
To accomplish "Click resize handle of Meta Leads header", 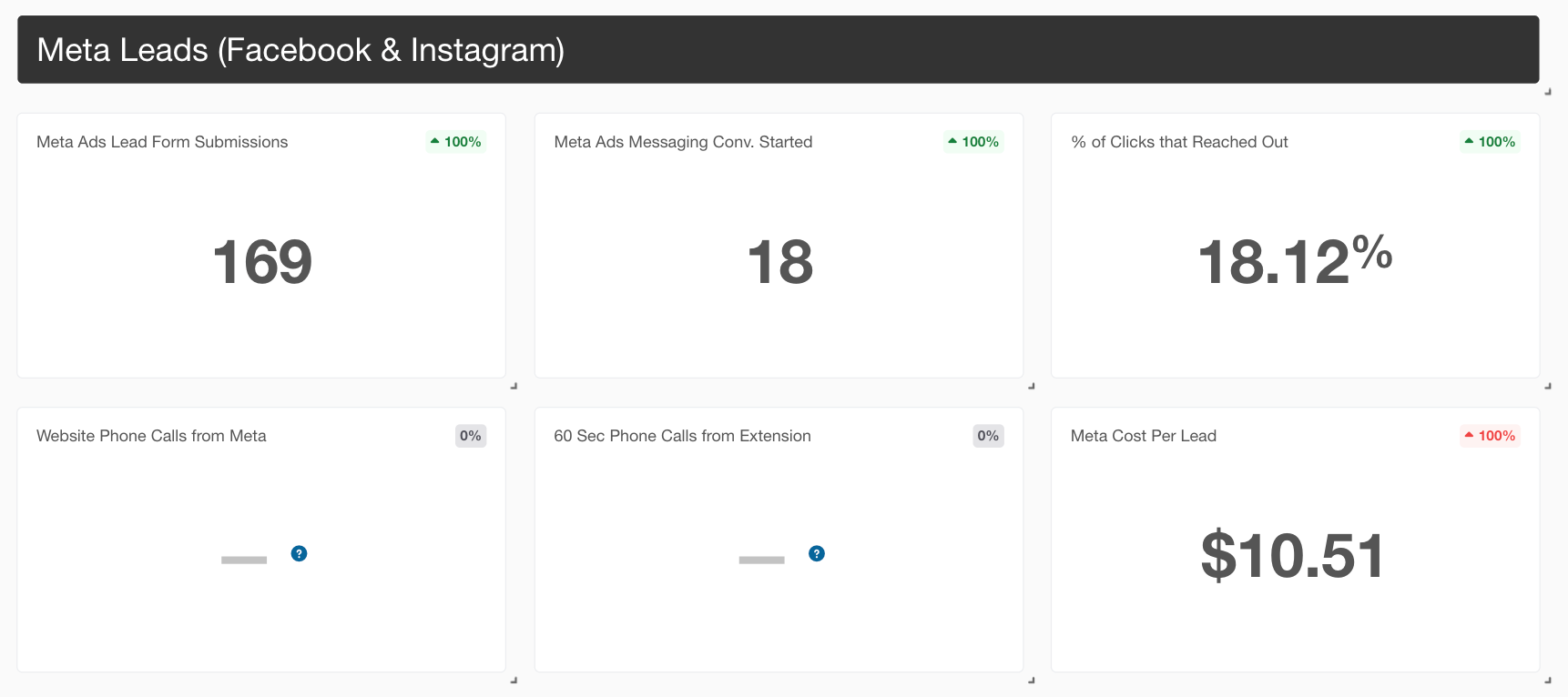I will coord(1548,92).
